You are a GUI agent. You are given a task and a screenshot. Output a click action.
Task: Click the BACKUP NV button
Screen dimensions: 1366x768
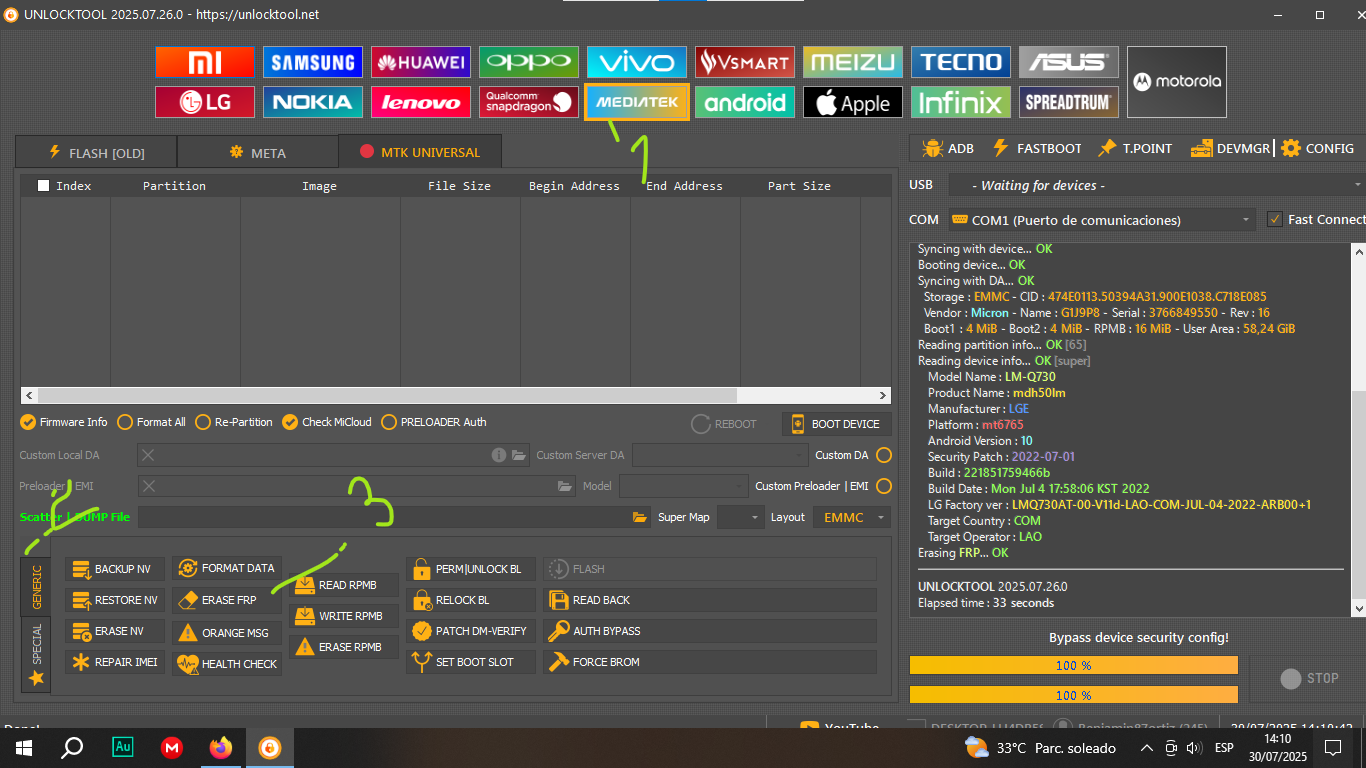click(x=114, y=569)
